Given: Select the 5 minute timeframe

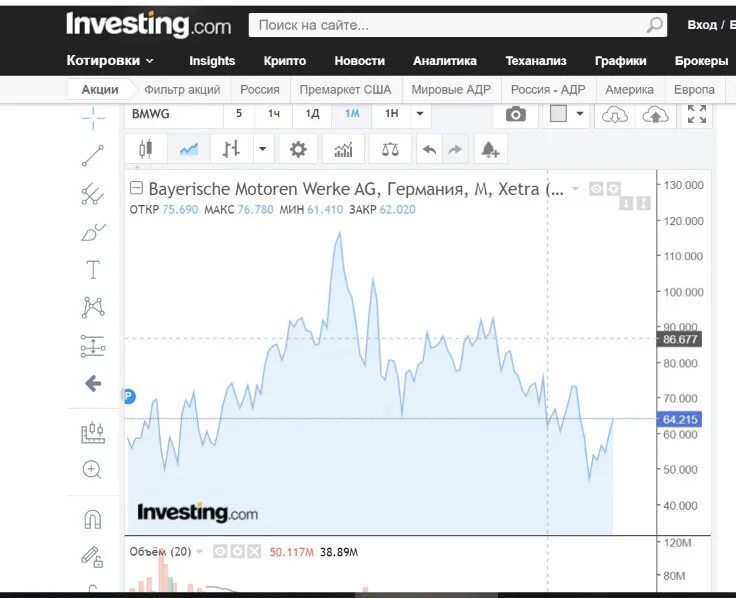Looking at the screenshot, I should (x=239, y=114).
